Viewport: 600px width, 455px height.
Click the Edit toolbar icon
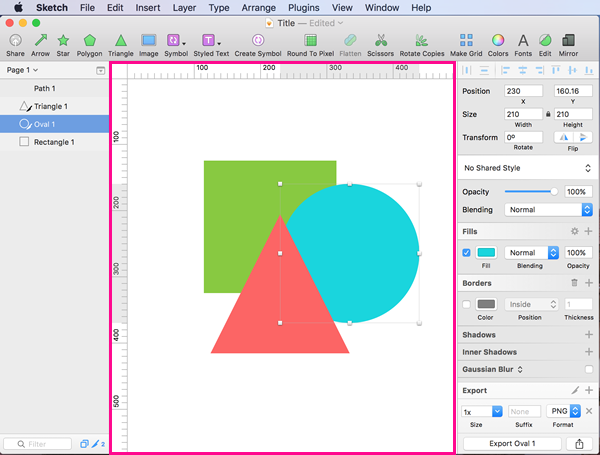tap(545, 41)
